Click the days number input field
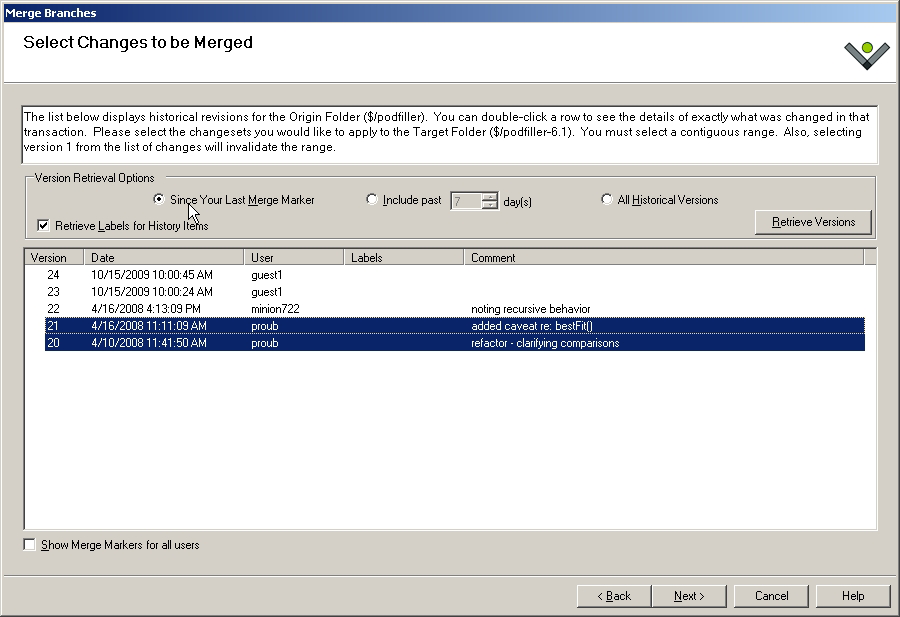This screenshot has height=617, width=900. 465,201
